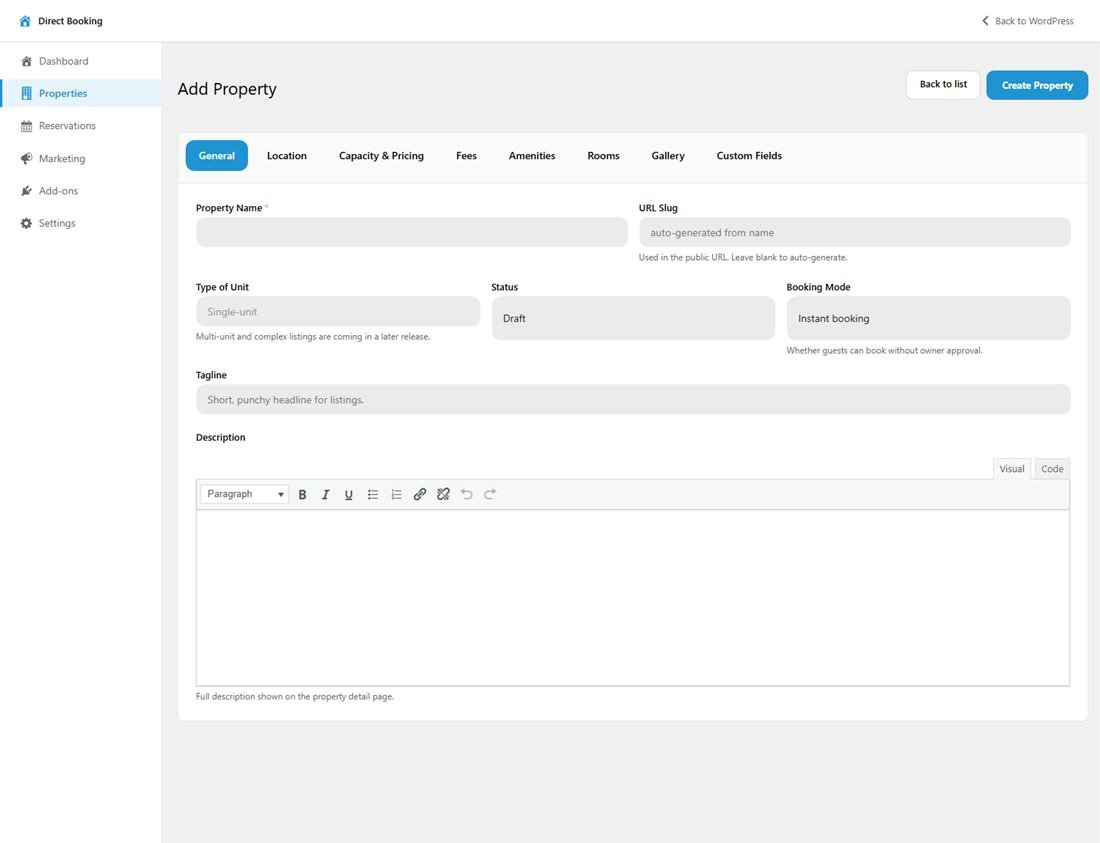Screen dimensions: 1100x843
Task: Open the Gallery tab
Action: [x=668, y=156]
